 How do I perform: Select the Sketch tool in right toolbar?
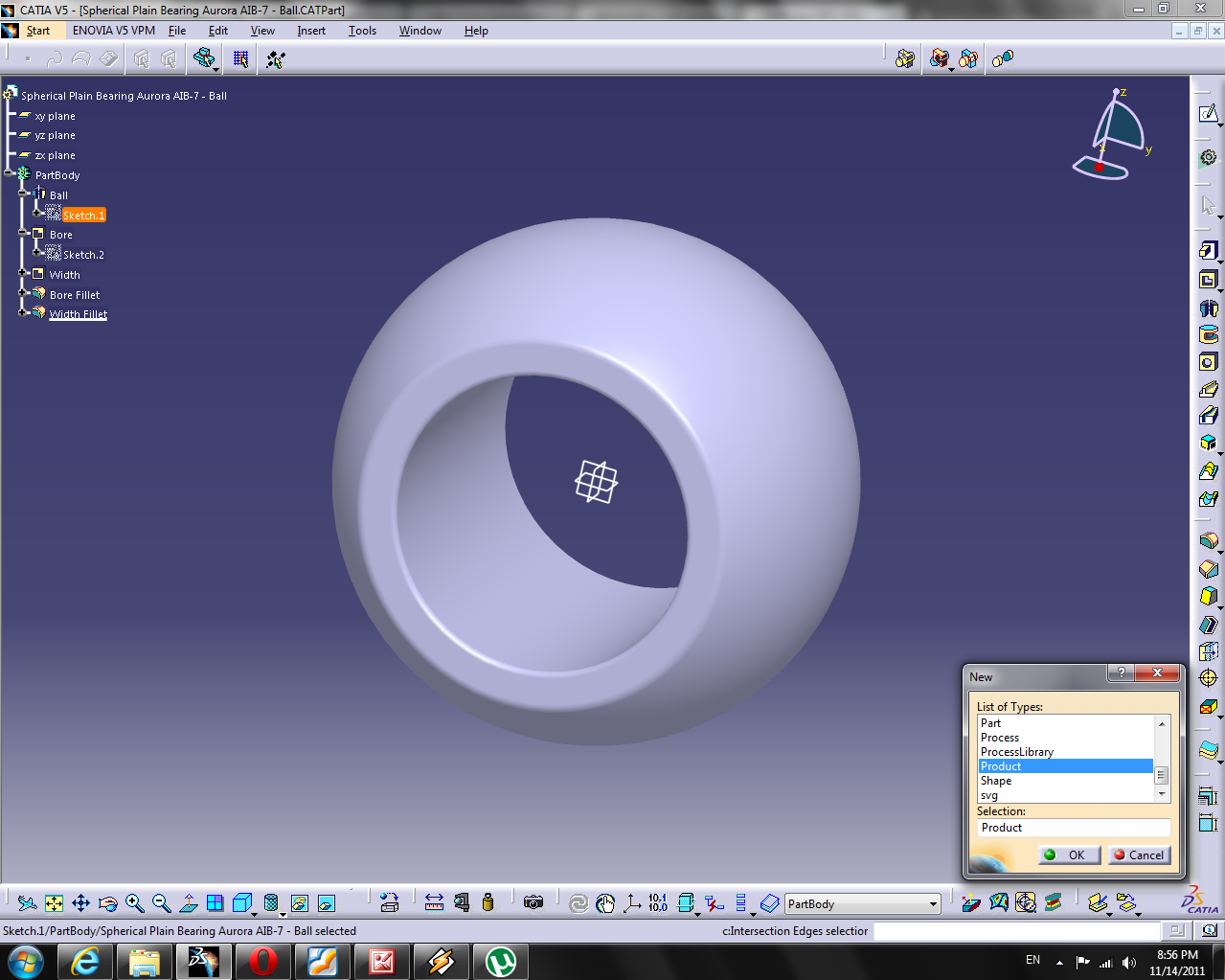click(1209, 114)
